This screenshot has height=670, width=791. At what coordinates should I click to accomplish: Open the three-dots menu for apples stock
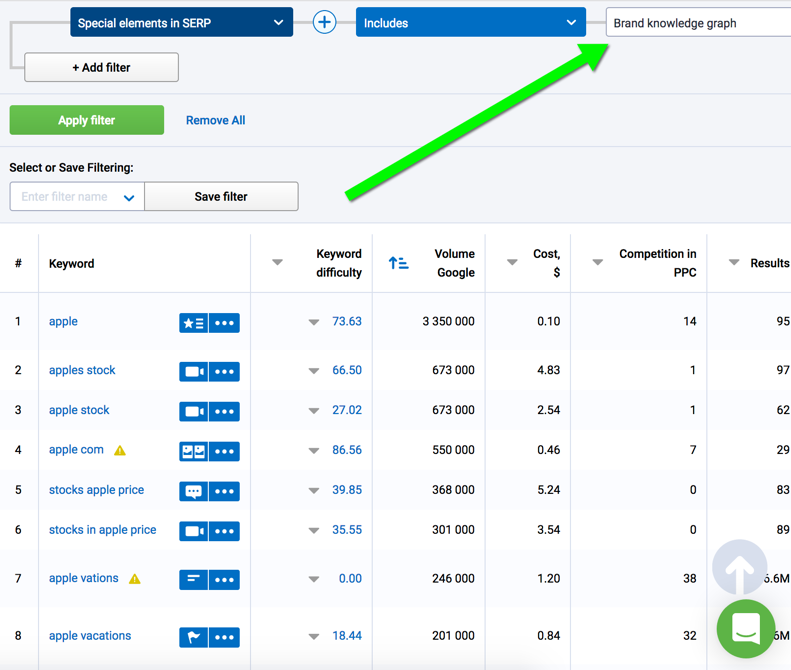click(224, 372)
